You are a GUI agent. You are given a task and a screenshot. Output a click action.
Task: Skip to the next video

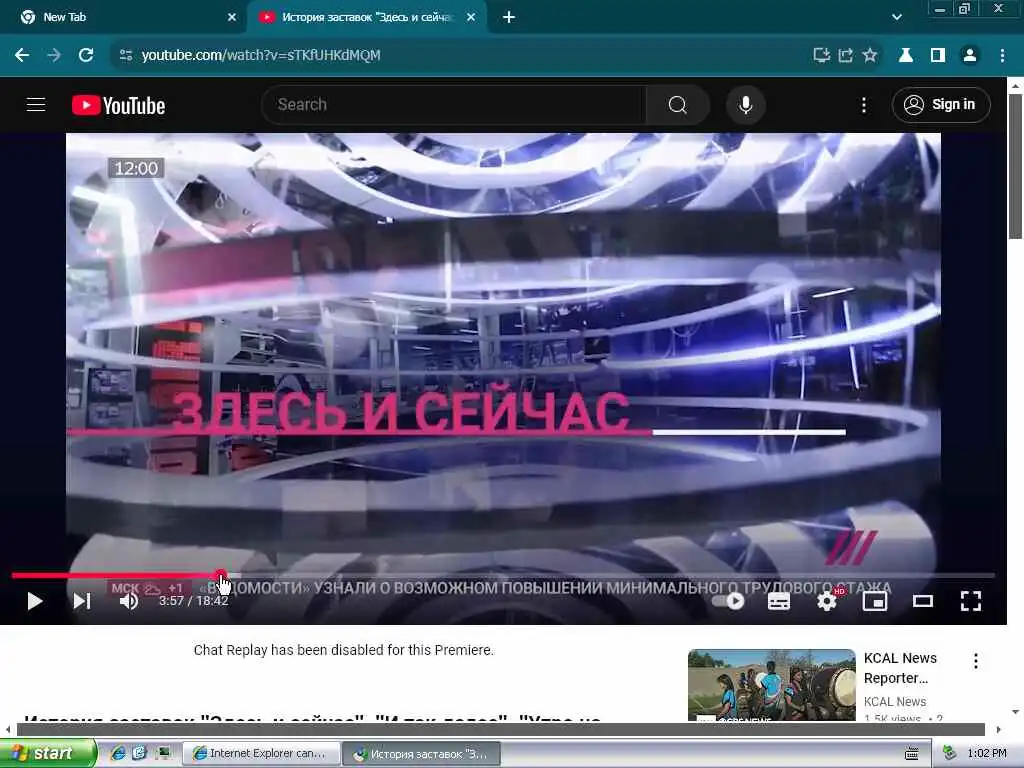tap(82, 601)
